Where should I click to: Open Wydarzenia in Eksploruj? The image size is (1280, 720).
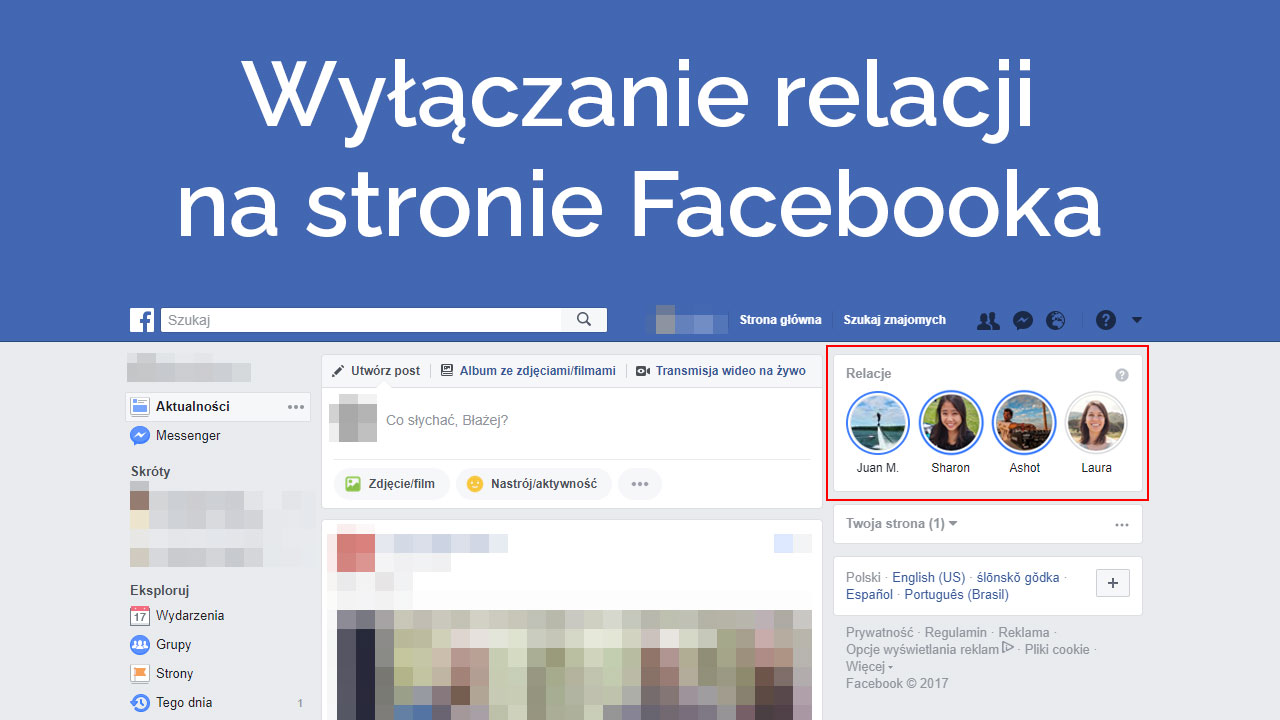(190, 616)
